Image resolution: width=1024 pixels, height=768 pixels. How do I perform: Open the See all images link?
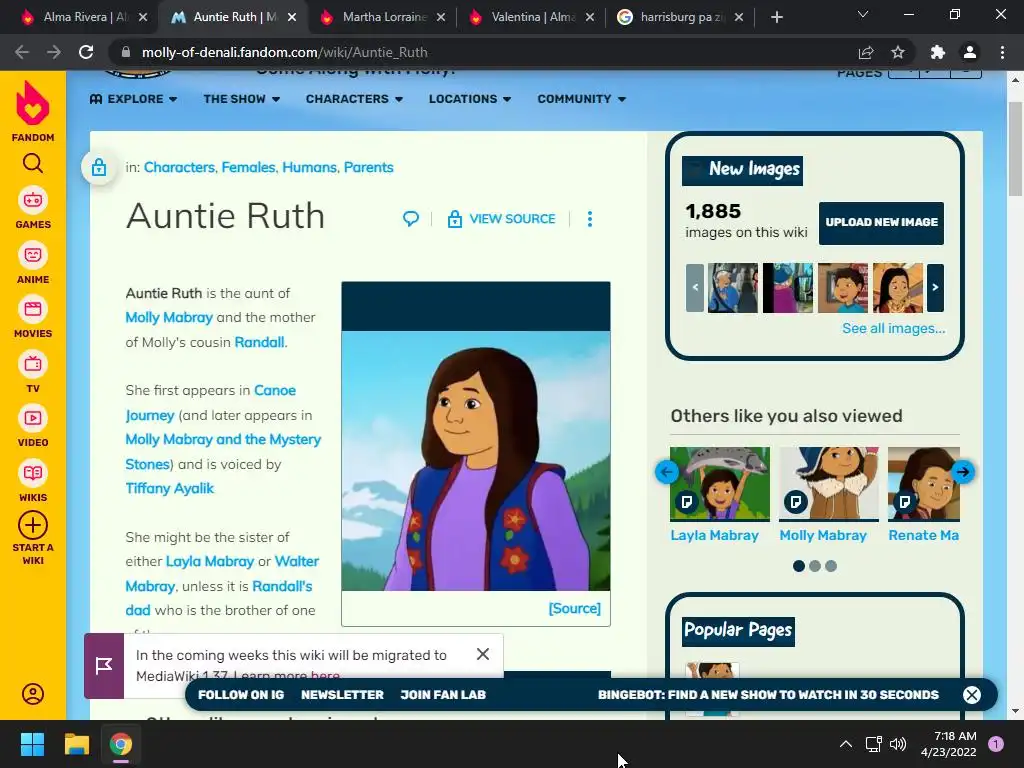pyautogui.click(x=893, y=328)
